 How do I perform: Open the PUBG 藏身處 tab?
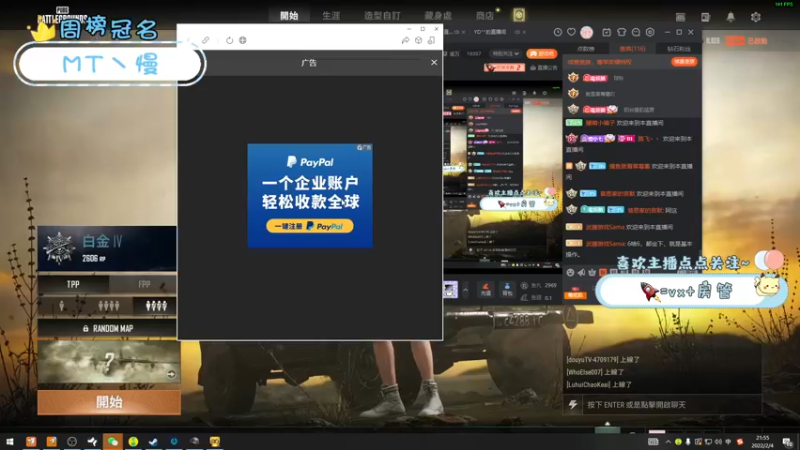click(438, 16)
